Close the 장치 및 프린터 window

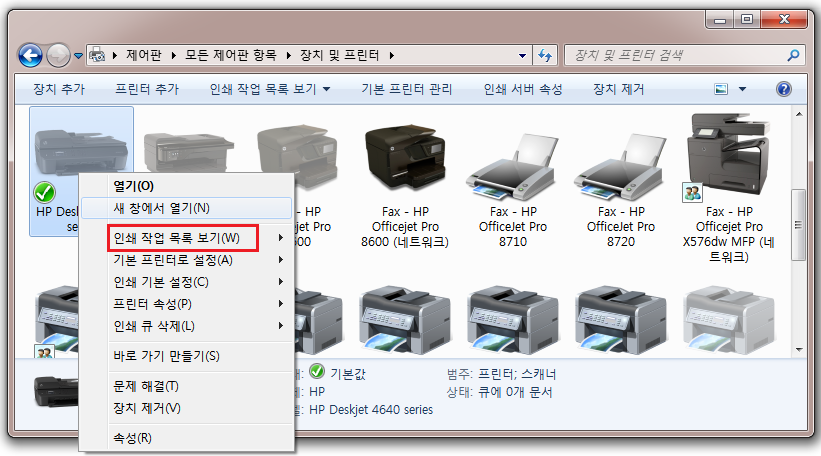click(x=784, y=19)
